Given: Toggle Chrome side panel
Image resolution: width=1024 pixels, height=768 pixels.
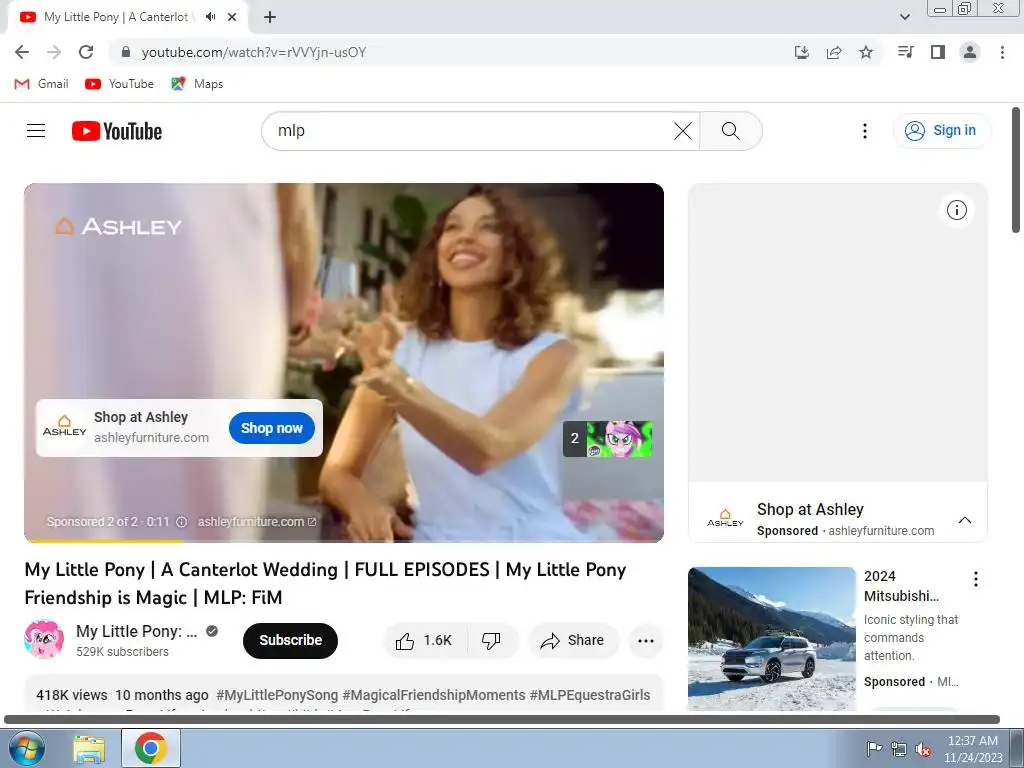Looking at the screenshot, I should [938, 52].
